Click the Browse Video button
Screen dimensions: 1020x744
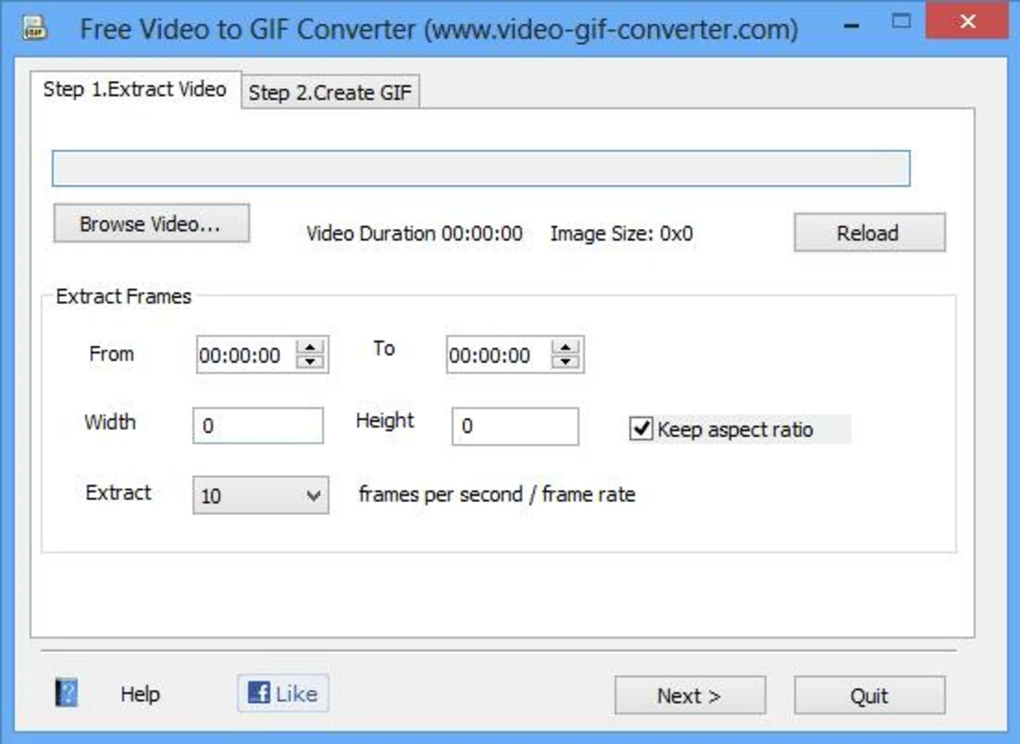[x=151, y=223]
